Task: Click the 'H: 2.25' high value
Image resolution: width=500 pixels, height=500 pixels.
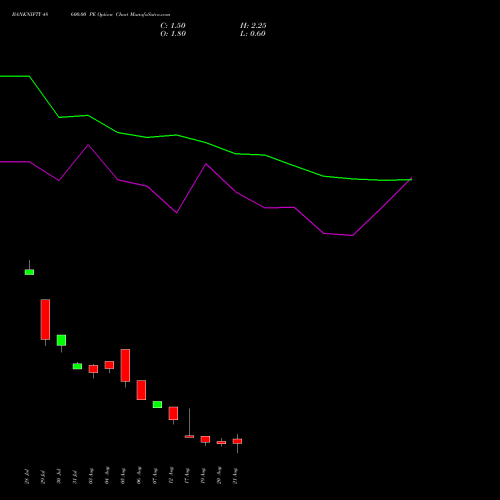Action: coord(253,26)
